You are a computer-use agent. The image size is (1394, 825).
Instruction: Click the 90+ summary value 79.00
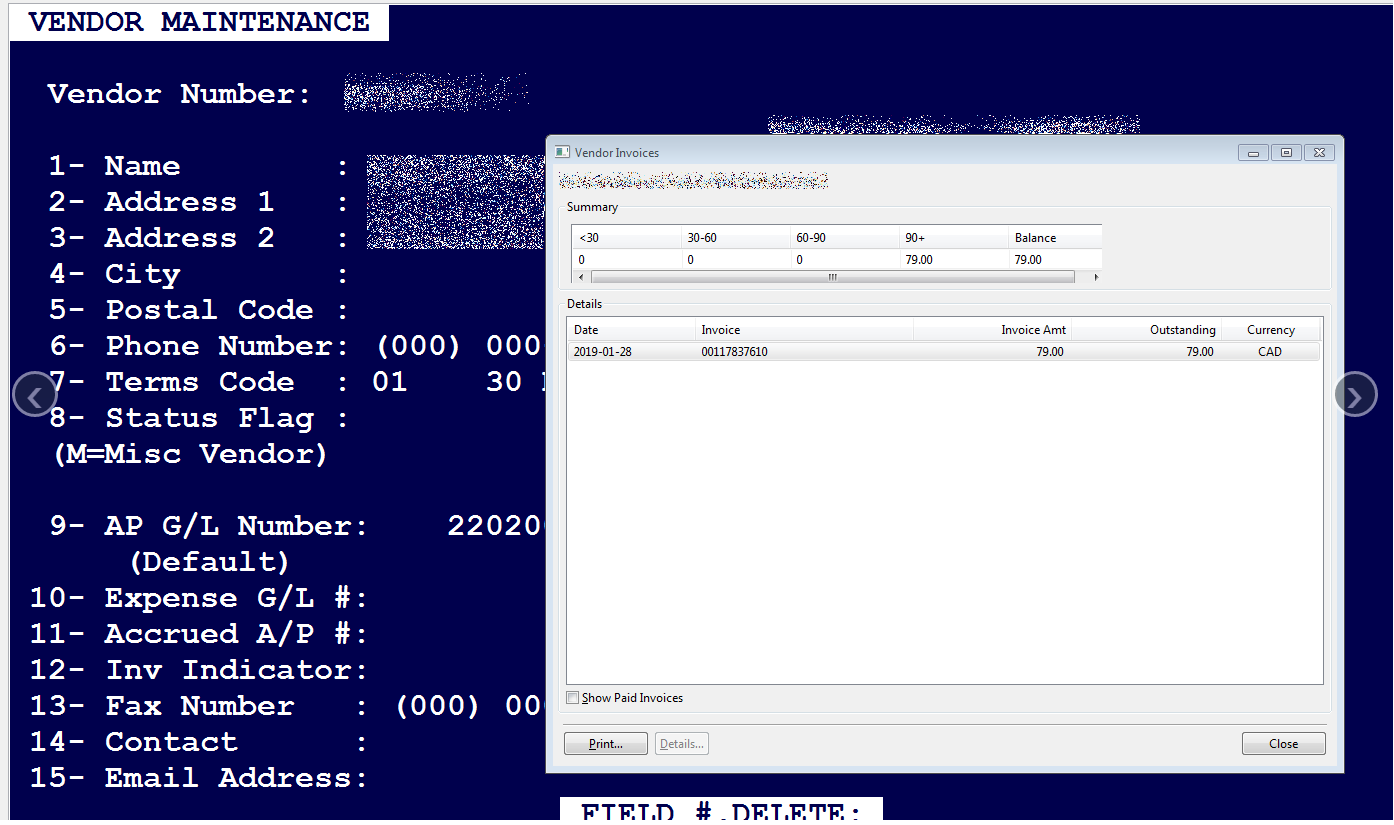click(919, 260)
